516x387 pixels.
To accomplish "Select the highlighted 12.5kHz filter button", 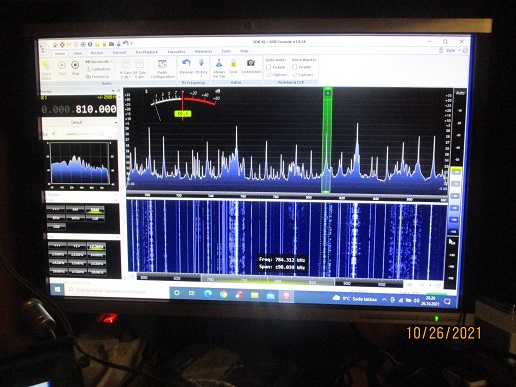I will tap(96, 246).
